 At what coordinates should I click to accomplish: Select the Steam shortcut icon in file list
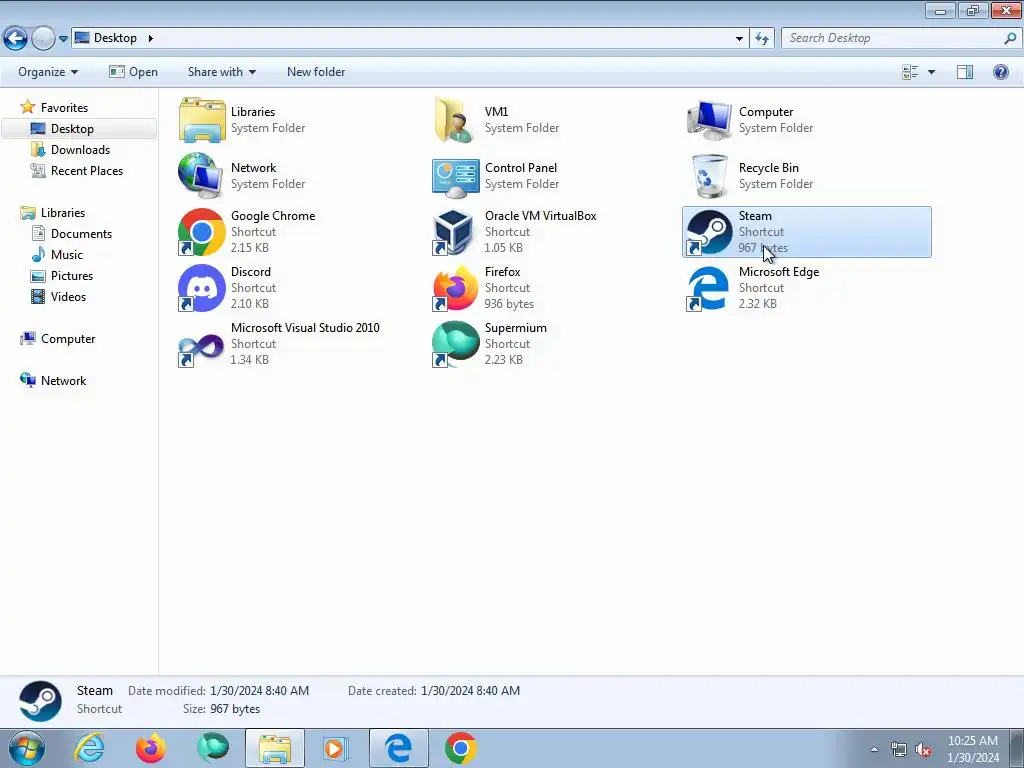709,232
